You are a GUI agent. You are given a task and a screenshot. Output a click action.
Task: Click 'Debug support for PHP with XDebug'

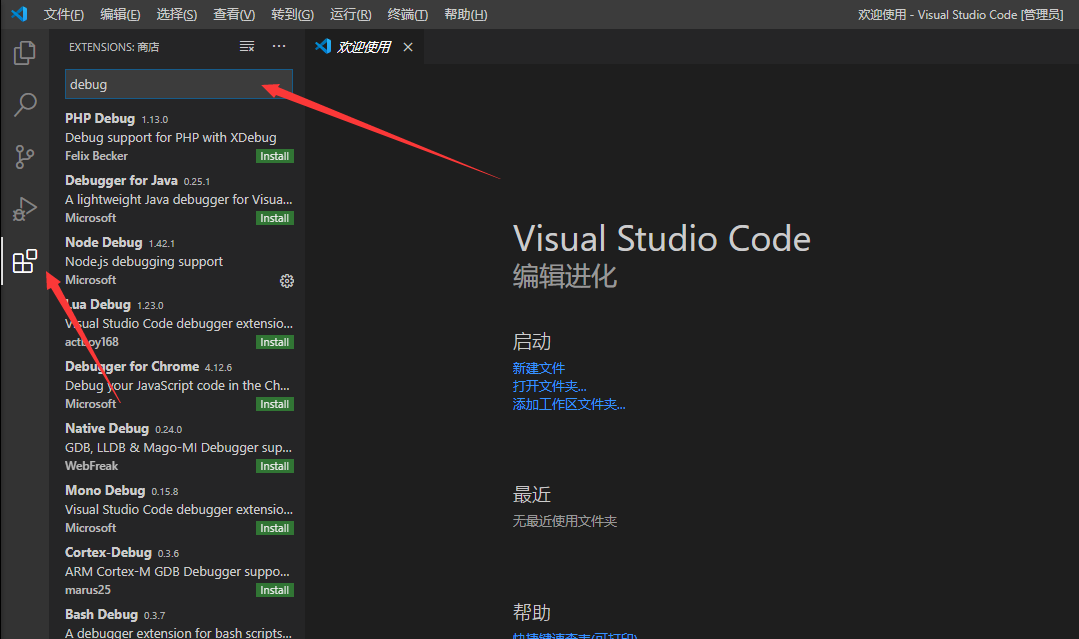tap(171, 138)
